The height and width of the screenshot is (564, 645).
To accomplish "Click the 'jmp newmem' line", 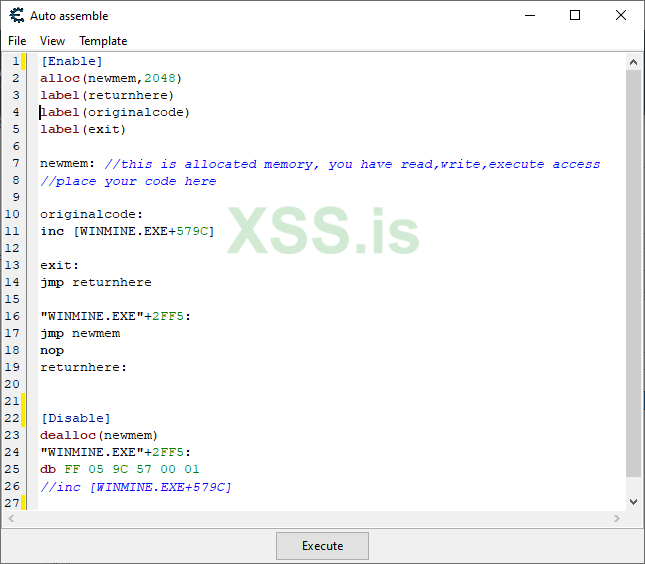I will pos(80,333).
